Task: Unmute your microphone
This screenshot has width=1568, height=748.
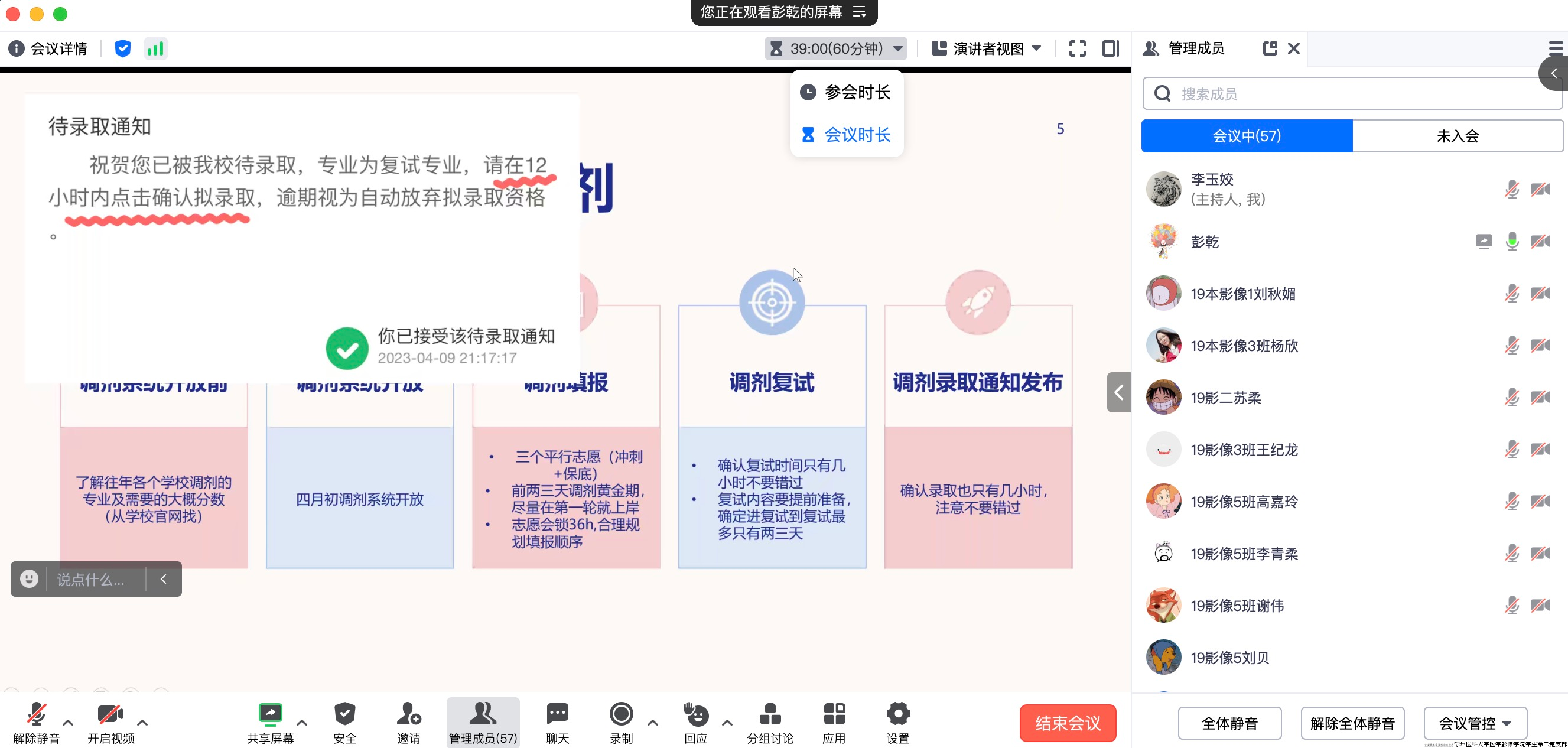Action: [37, 714]
